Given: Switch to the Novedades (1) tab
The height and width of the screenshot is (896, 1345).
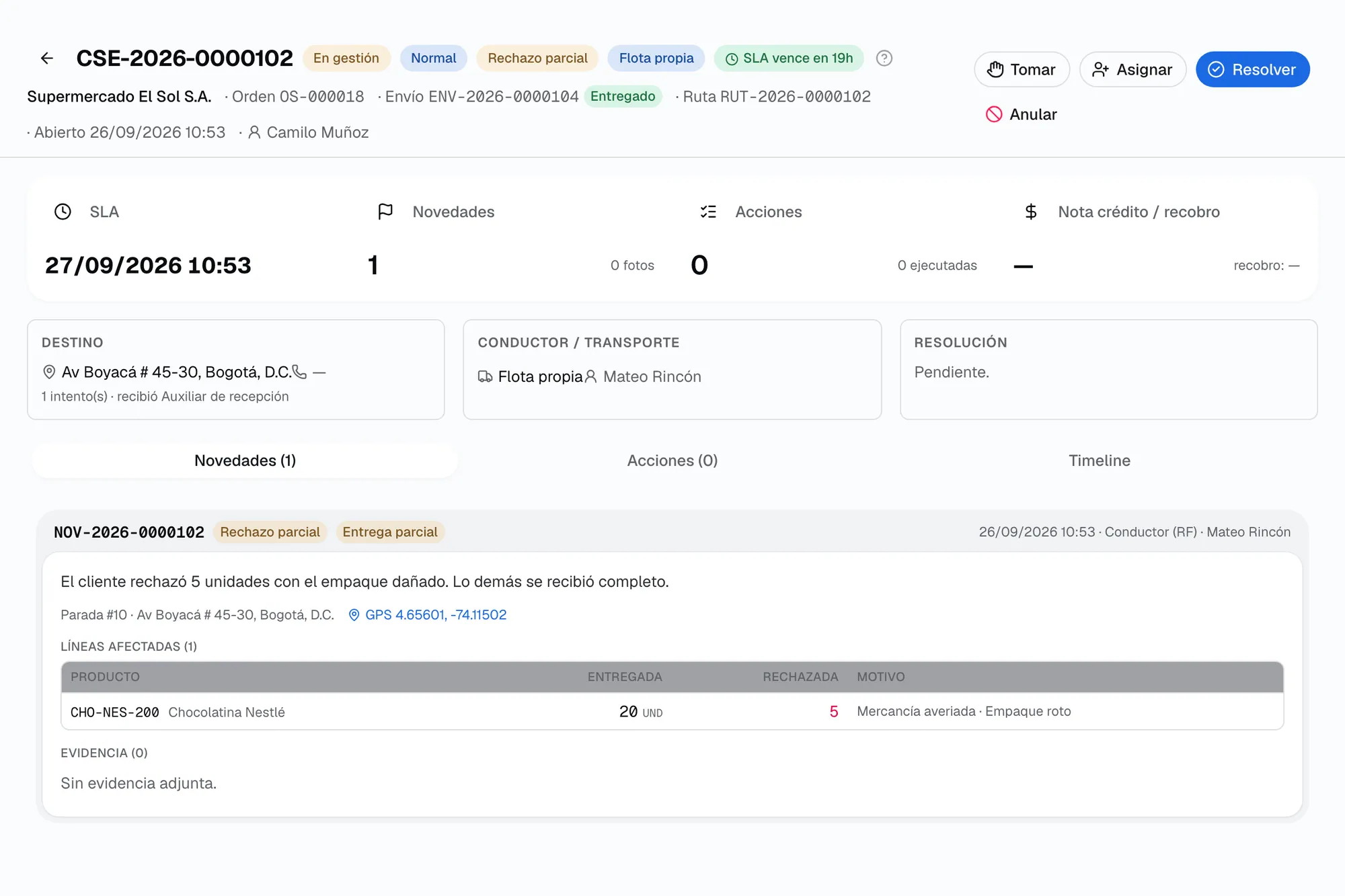Looking at the screenshot, I should pyautogui.click(x=245, y=460).
